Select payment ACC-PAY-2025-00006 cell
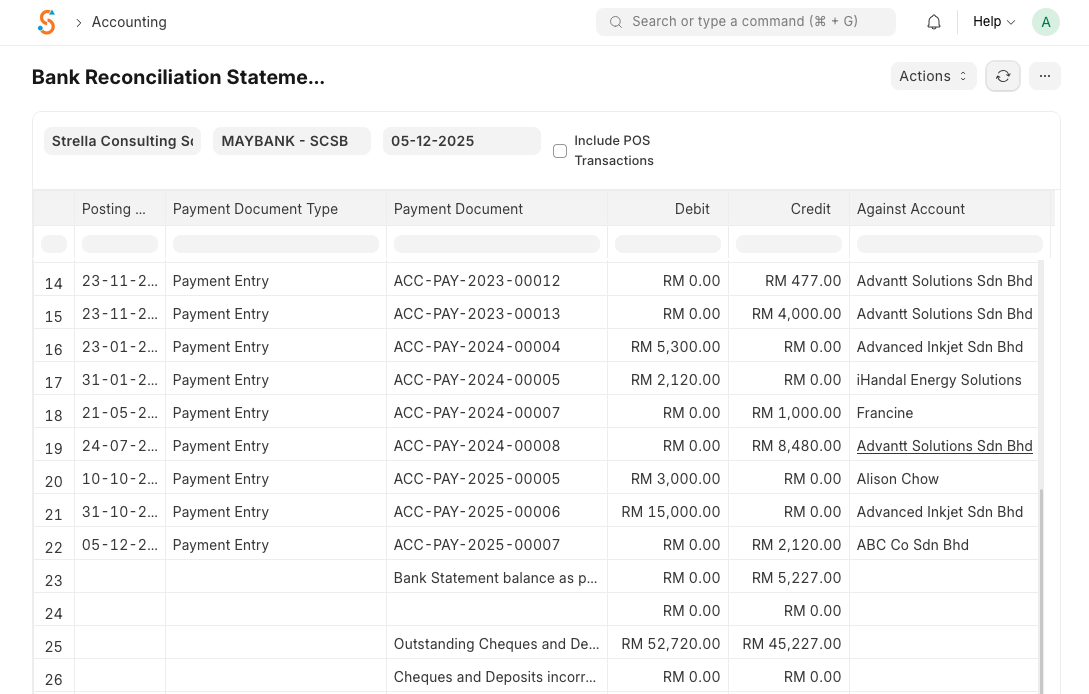The height and width of the screenshot is (694, 1089). 477,512
